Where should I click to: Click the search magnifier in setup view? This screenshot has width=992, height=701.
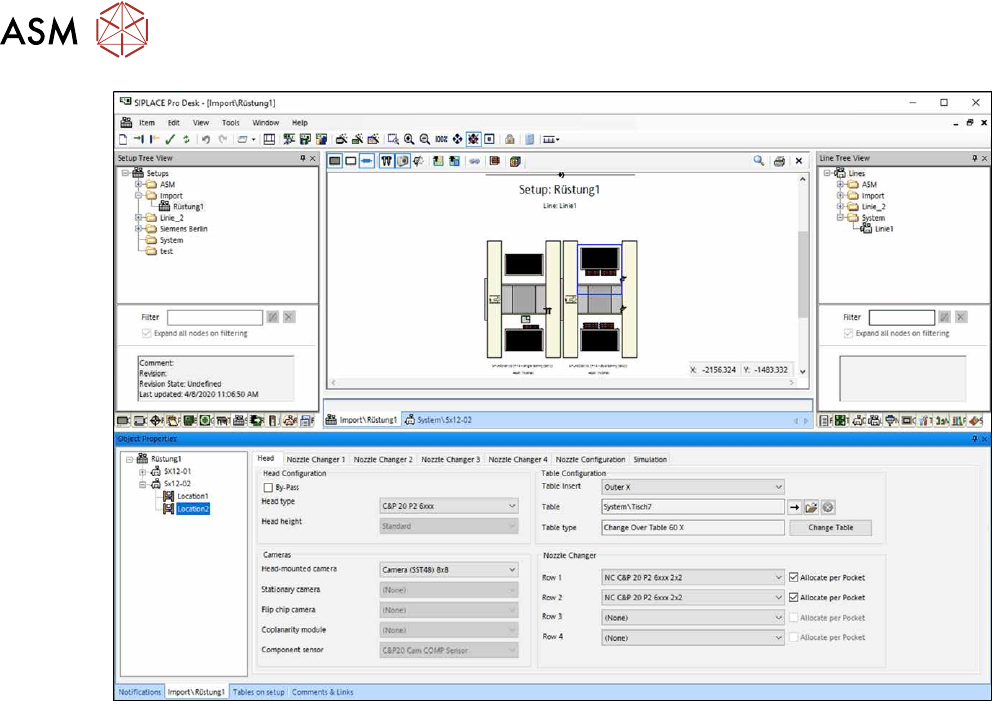click(759, 161)
